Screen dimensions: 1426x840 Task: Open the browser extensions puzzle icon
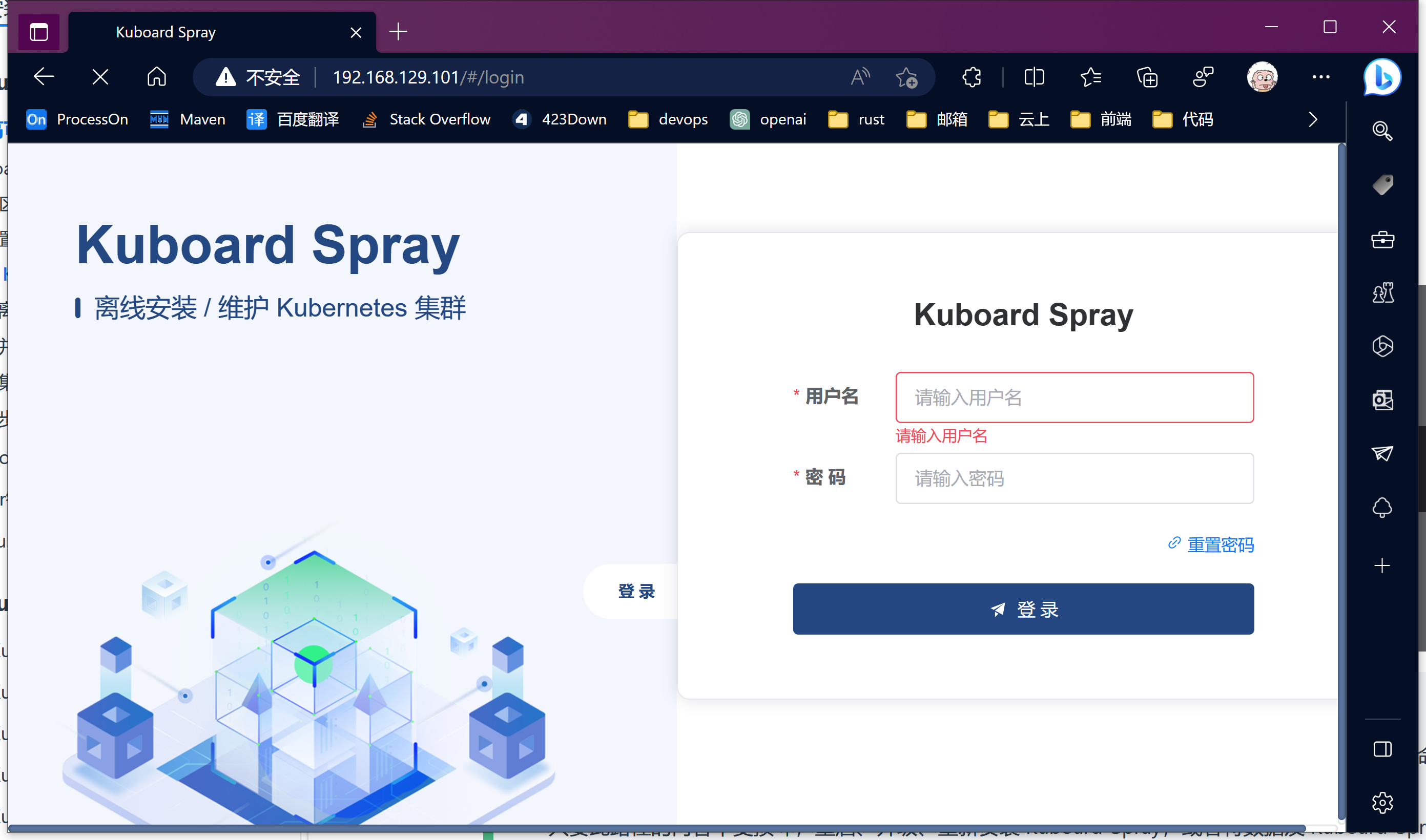click(972, 77)
